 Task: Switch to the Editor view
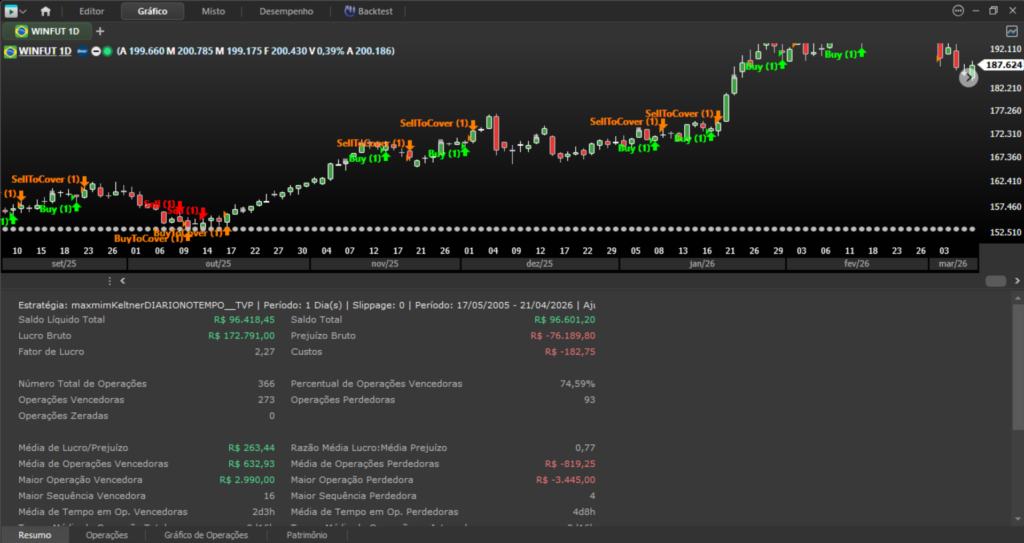pos(91,11)
